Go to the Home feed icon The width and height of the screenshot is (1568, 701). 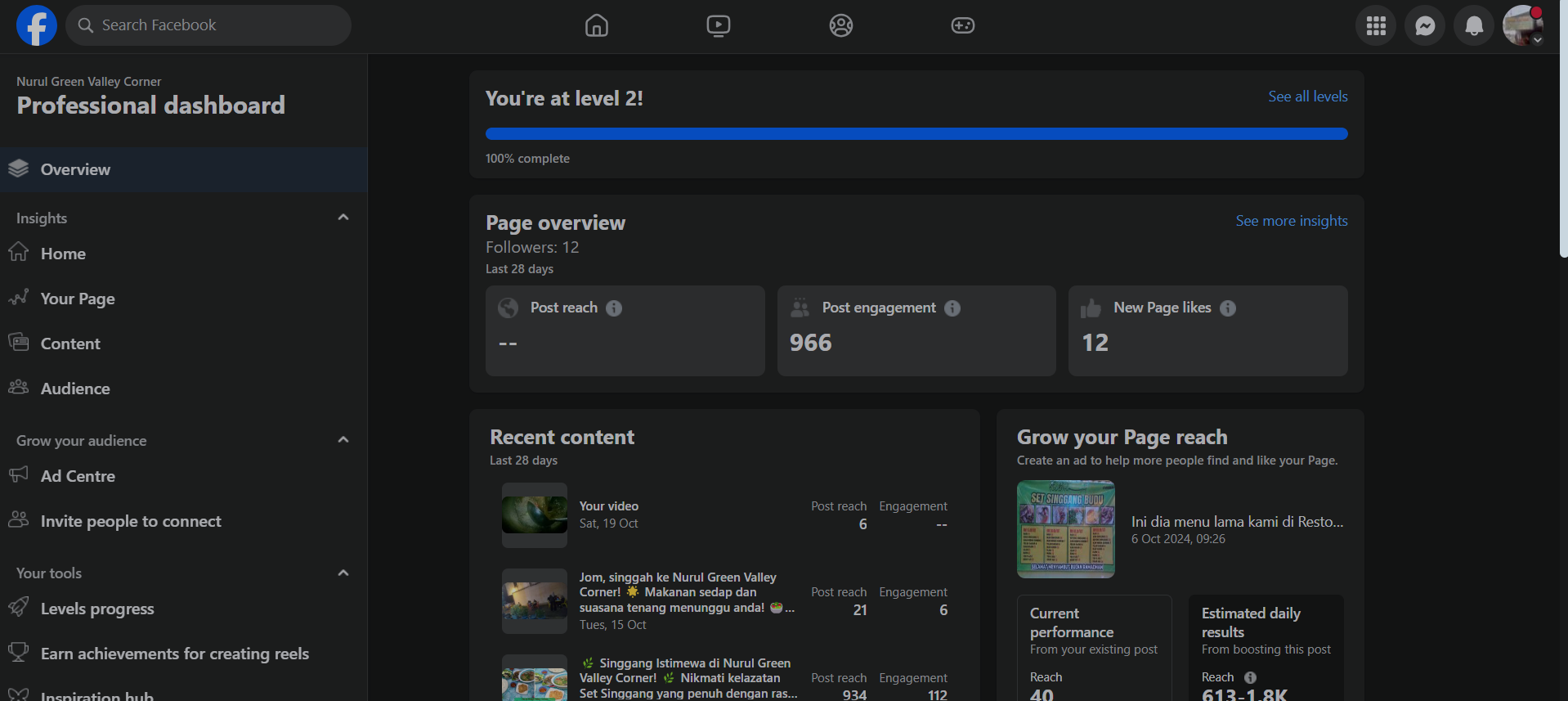(x=597, y=25)
